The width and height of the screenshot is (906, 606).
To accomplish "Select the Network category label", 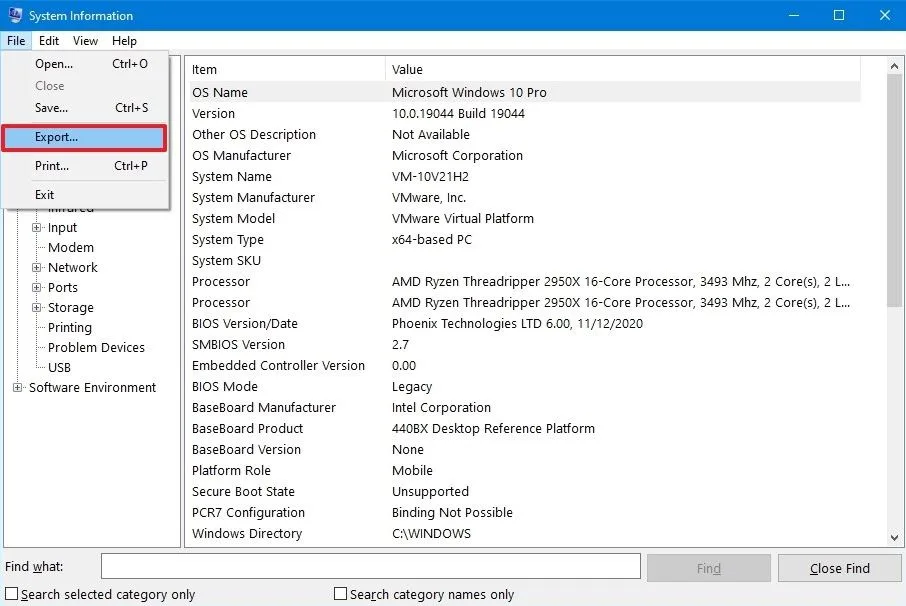I will coord(73,267).
